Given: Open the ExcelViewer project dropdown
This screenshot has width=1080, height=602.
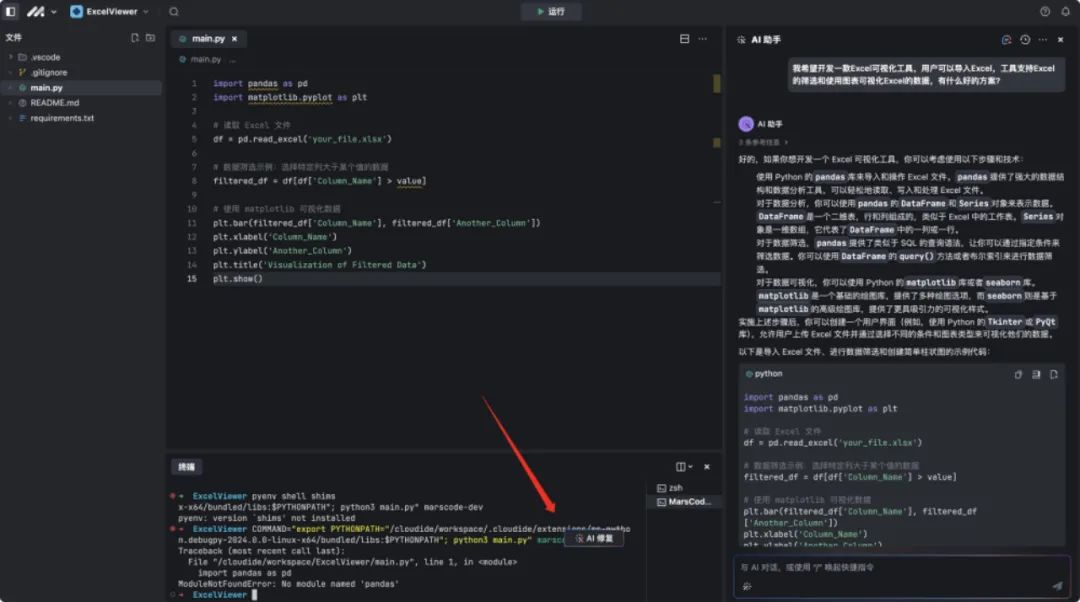Looking at the screenshot, I should click(x=110, y=12).
